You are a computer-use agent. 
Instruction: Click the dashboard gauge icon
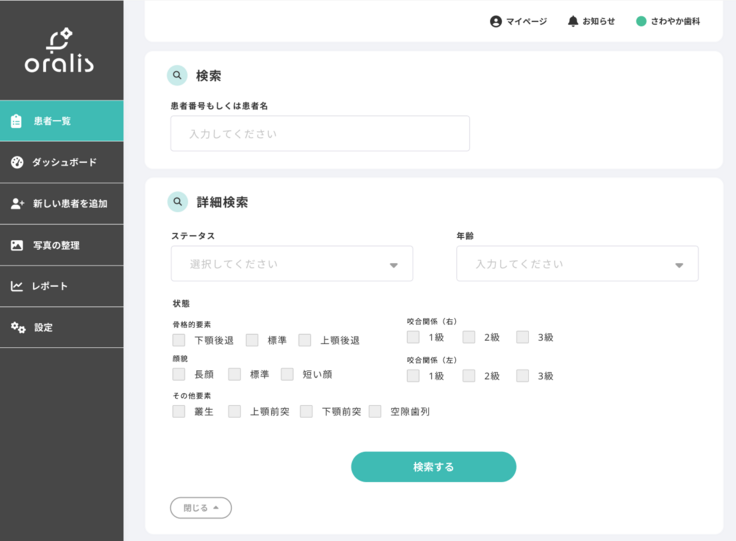16,162
